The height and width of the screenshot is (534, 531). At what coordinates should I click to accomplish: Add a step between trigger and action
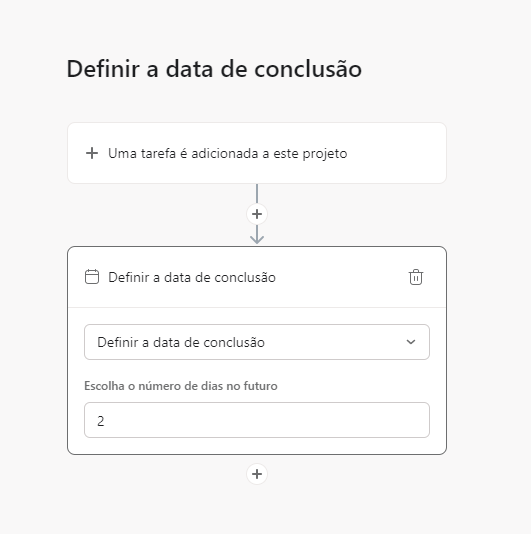(x=257, y=214)
